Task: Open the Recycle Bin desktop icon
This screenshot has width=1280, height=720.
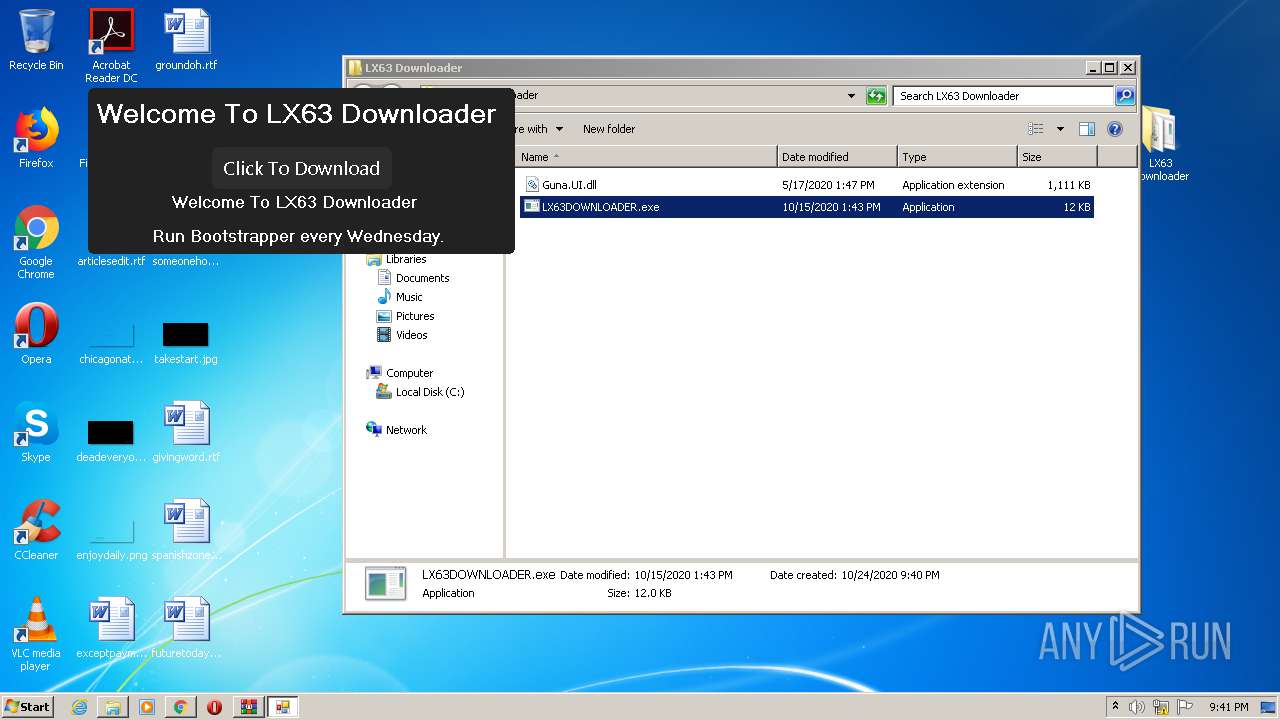Action: pos(36,40)
